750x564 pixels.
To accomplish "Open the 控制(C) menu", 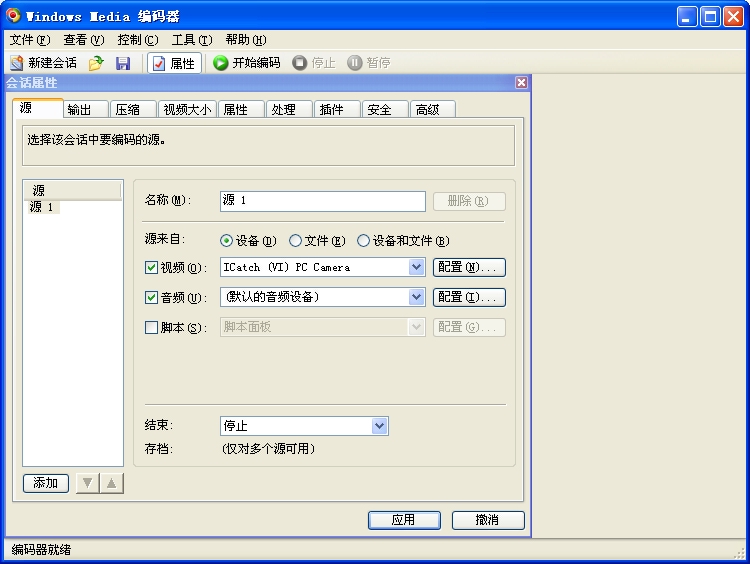I will point(138,40).
